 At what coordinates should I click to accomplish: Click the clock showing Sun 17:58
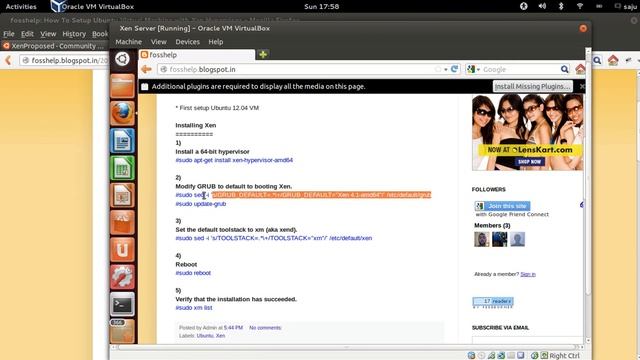tap(321, 6)
